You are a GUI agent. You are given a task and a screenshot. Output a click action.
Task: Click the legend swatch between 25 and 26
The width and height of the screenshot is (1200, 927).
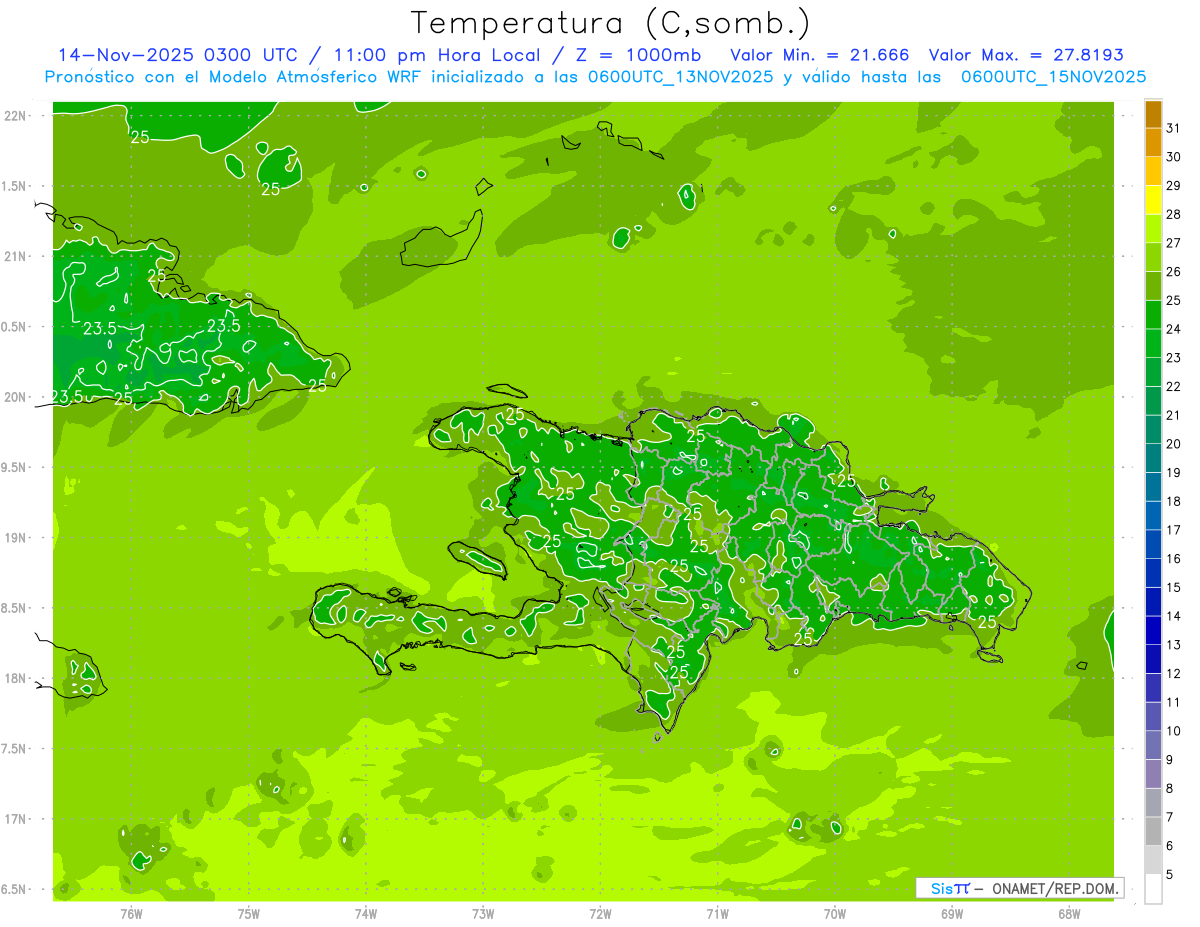coord(1153,286)
